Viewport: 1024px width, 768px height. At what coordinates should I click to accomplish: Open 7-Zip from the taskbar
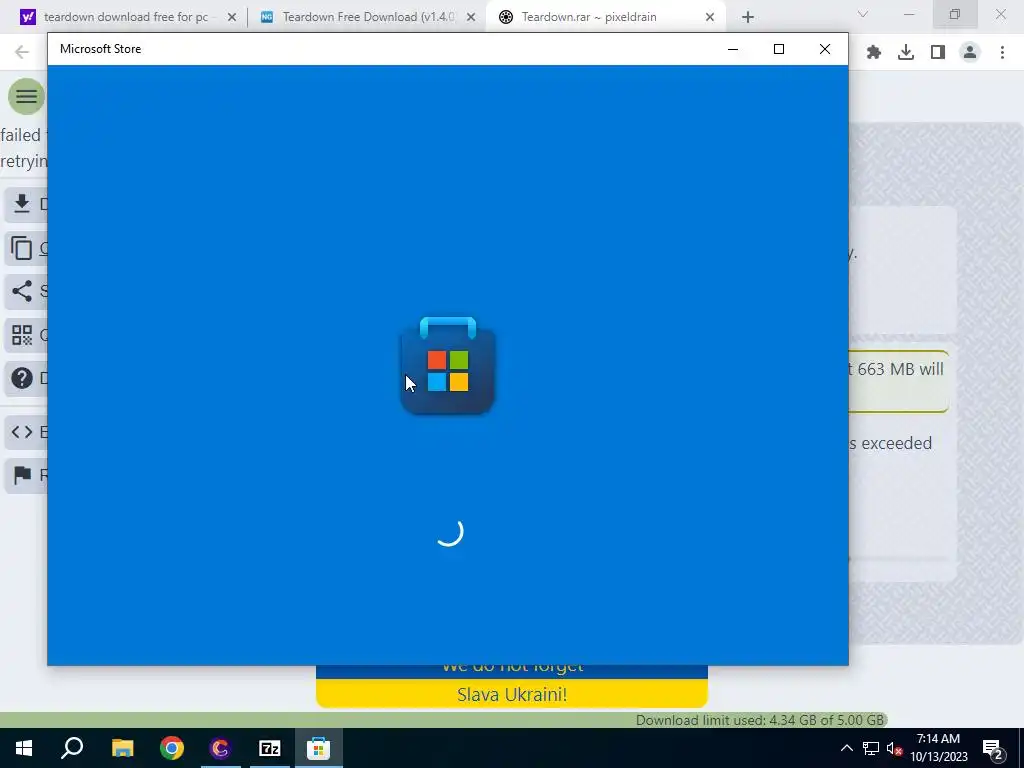click(x=270, y=748)
